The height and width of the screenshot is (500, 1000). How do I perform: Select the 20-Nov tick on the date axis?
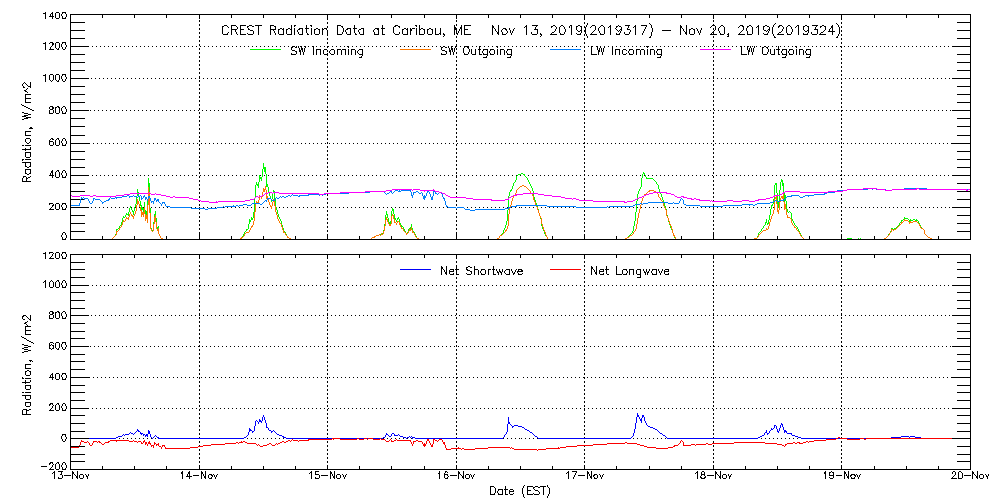point(969,476)
